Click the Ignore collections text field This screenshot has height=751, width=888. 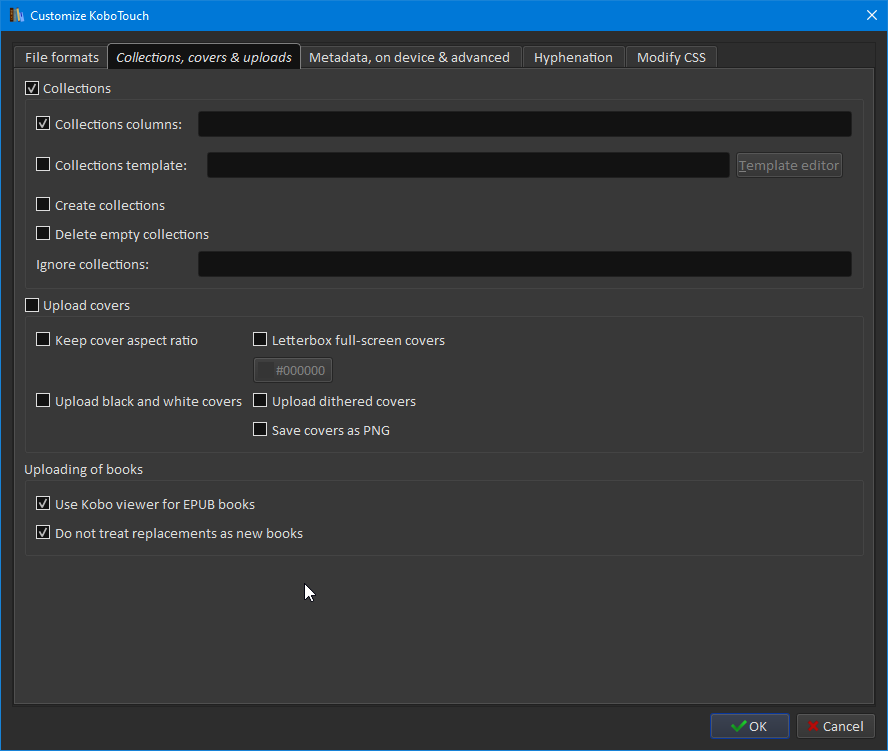[524, 264]
